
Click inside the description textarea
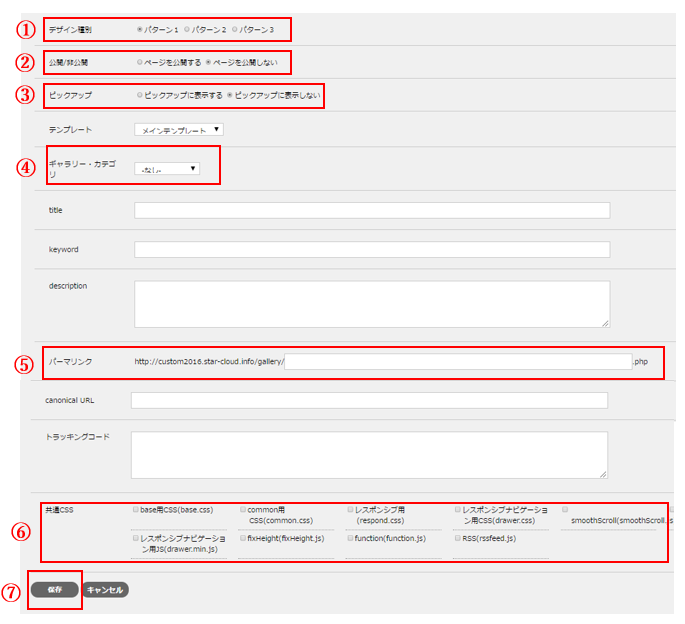[371, 303]
